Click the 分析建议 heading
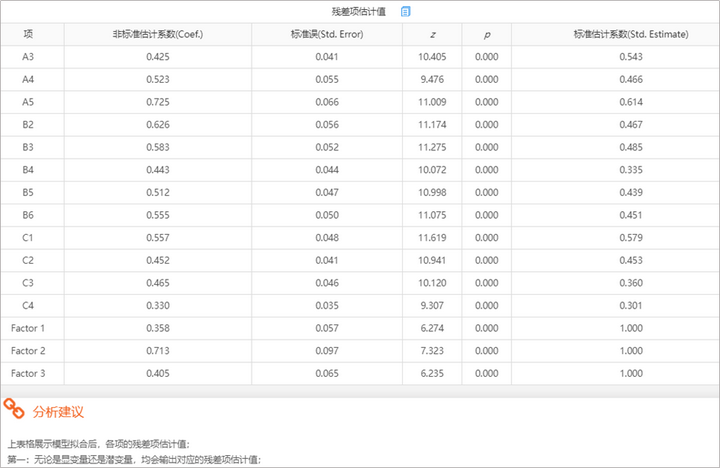The width and height of the screenshot is (720, 468). pyautogui.click(x=58, y=412)
